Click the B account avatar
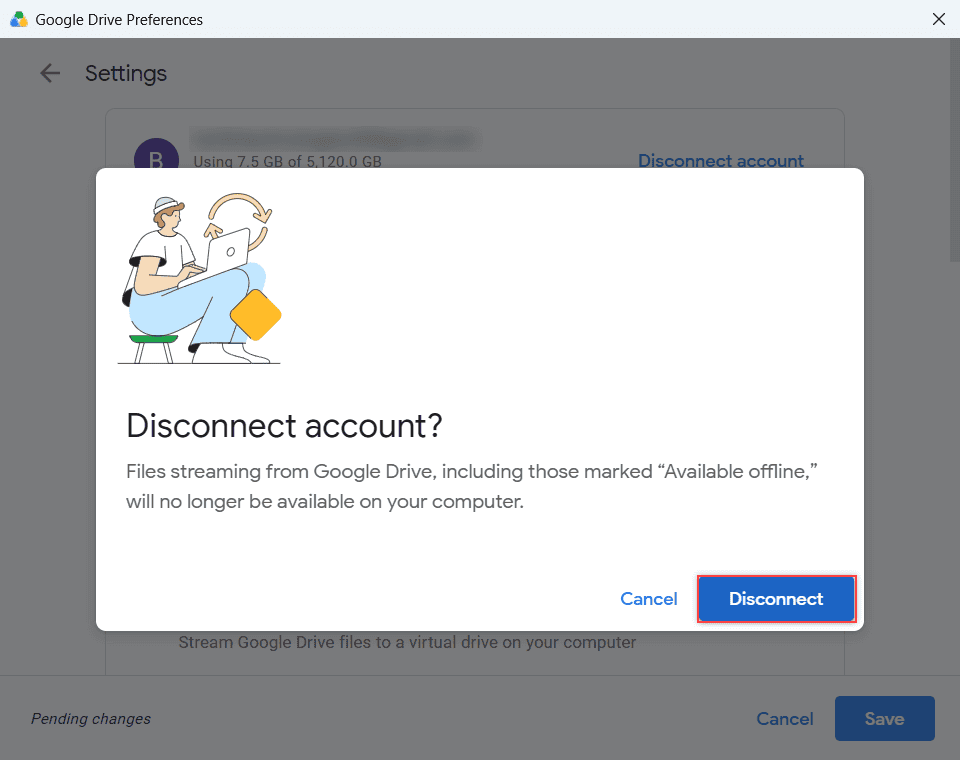 (x=156, y=154)
